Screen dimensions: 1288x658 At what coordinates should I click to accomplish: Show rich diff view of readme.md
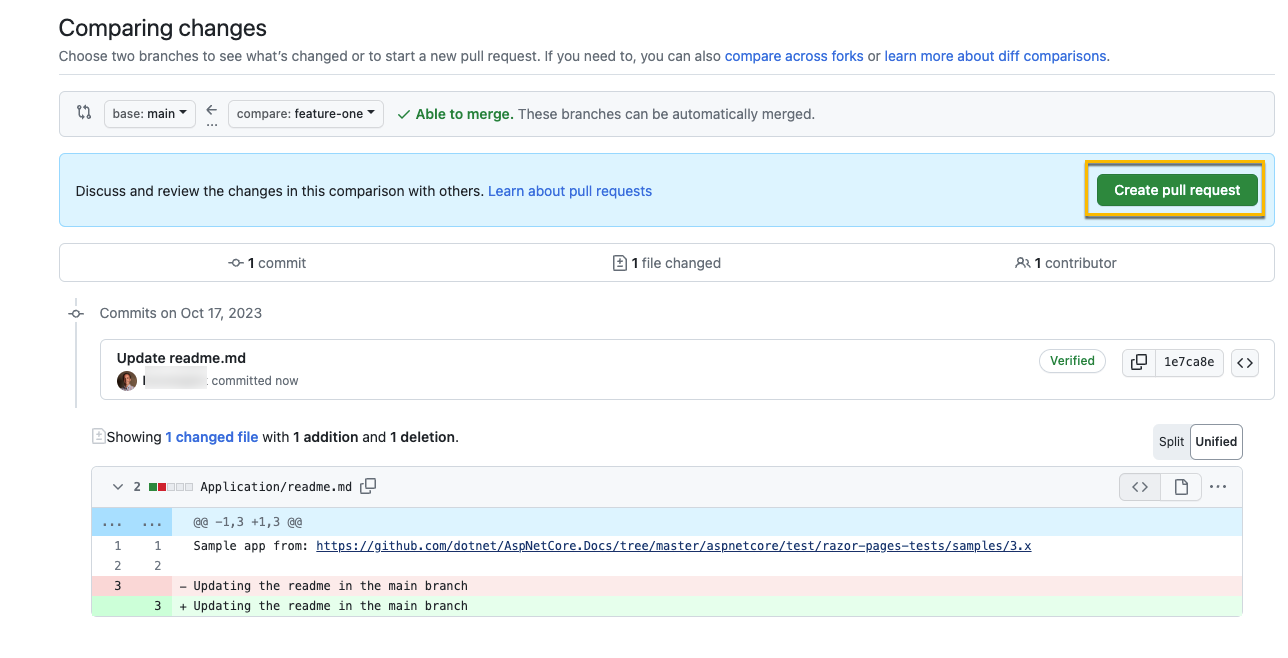click(1181, 487)
